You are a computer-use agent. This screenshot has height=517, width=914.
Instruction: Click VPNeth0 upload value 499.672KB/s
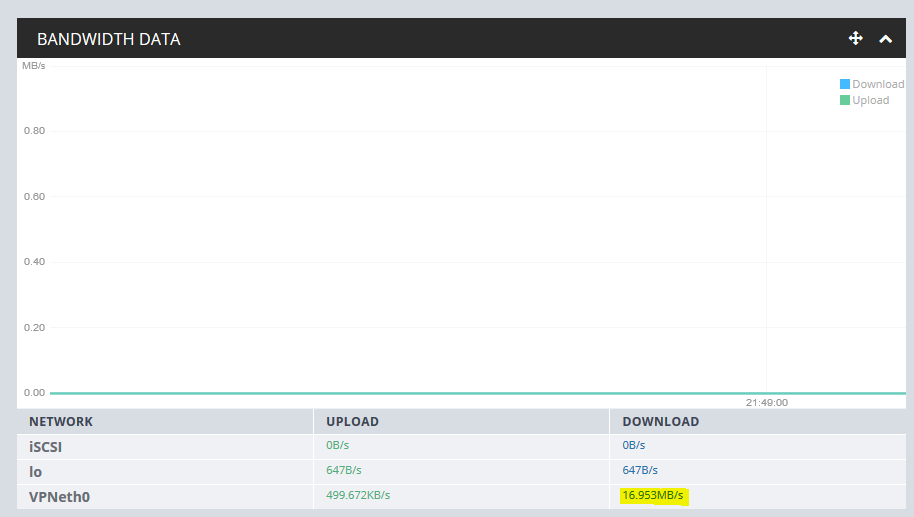point(358,495)
